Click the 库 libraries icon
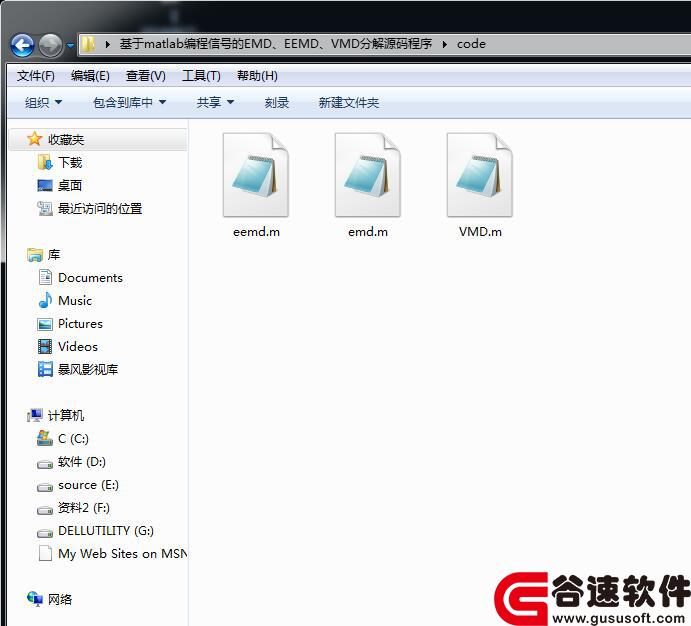The height and width of the screenshot is (626, 691). 34,255
